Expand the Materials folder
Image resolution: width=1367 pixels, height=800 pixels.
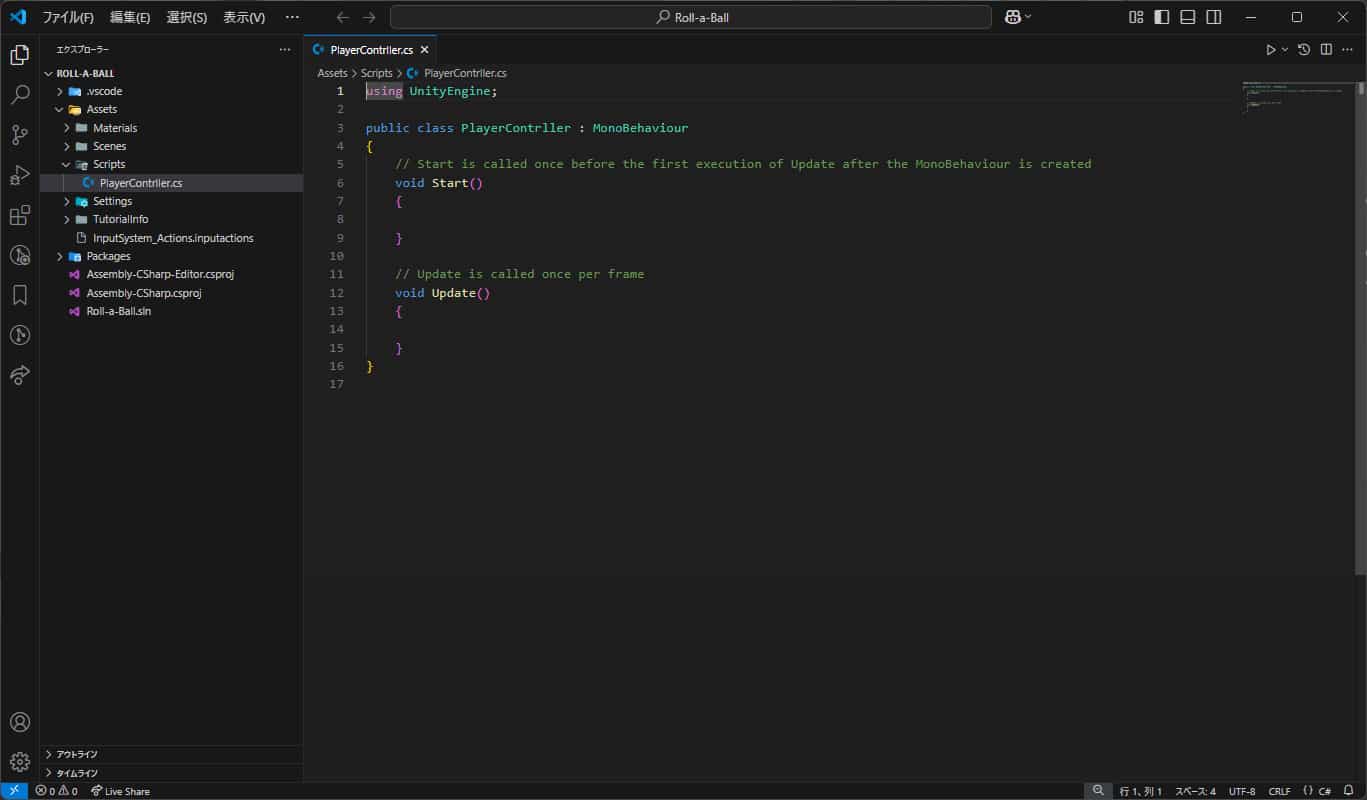coord(114,128)
